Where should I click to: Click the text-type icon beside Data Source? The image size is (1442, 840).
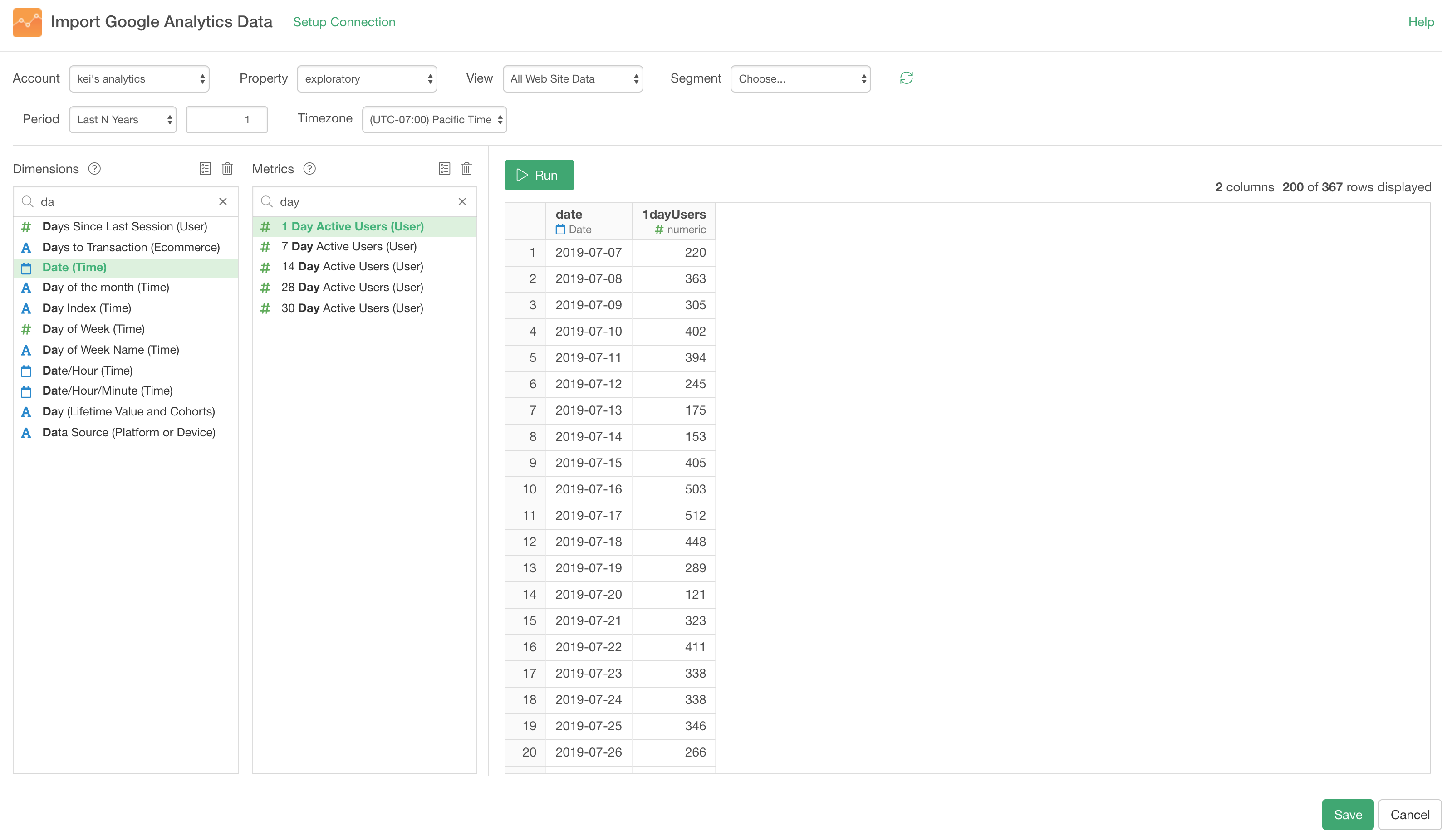[x=26, y=433]
